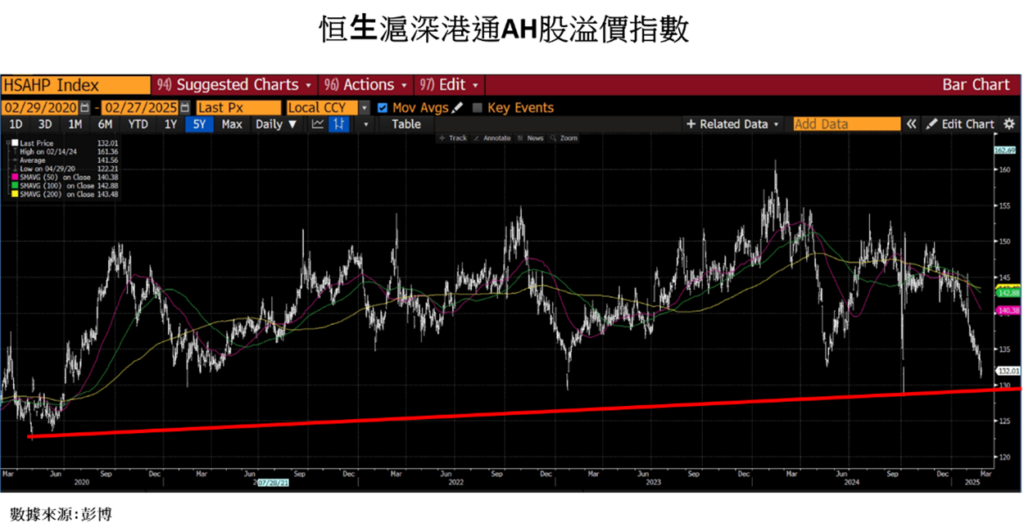Image resolution: width=1024 pixels, height=532 pixels.
Task: Uncheck the Mov Avgs checkbox
Action: point(383,107)
